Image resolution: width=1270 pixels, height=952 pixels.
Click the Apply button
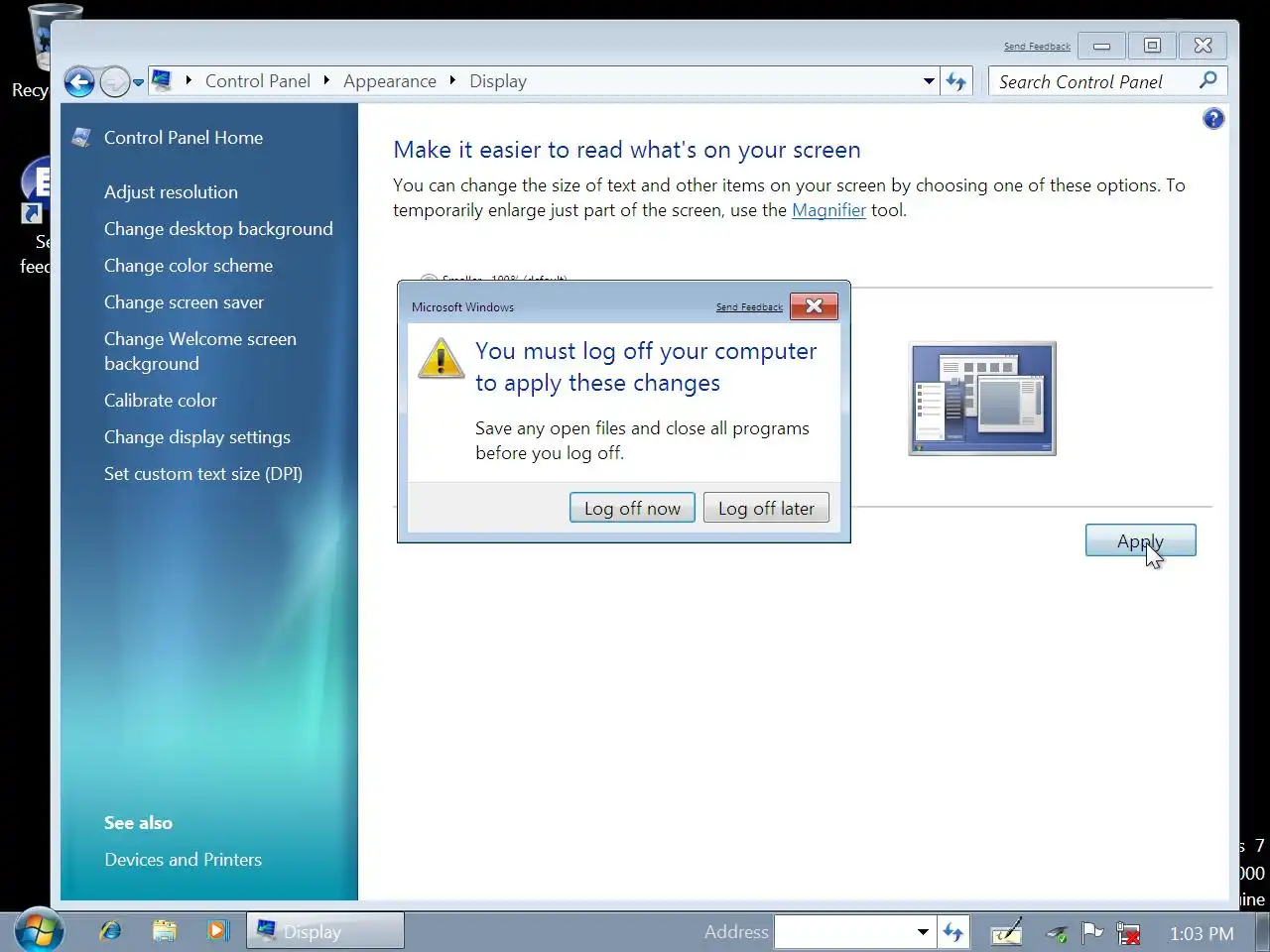(1140, 540)
